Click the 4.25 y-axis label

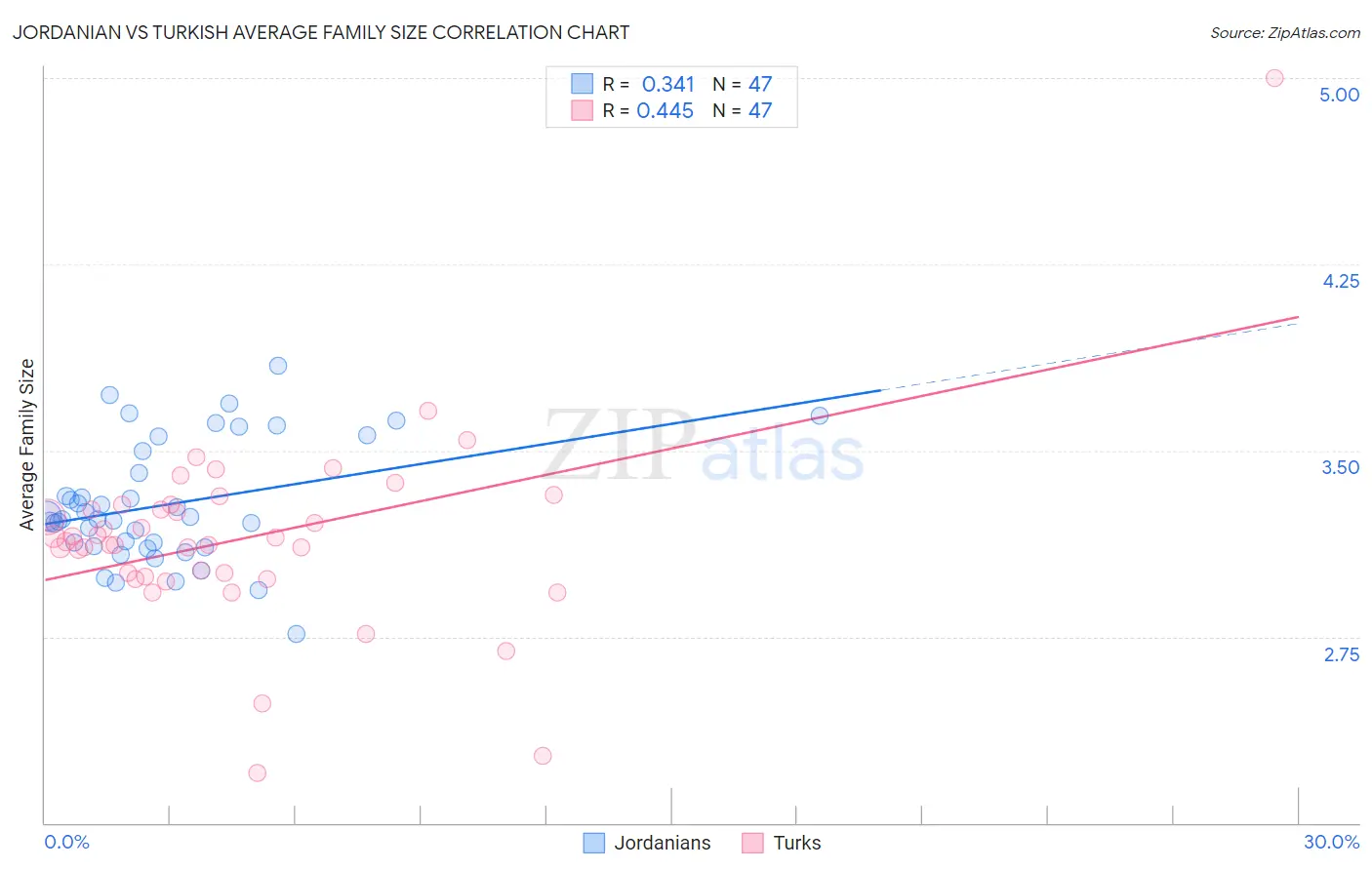(x=1341, y=281)
